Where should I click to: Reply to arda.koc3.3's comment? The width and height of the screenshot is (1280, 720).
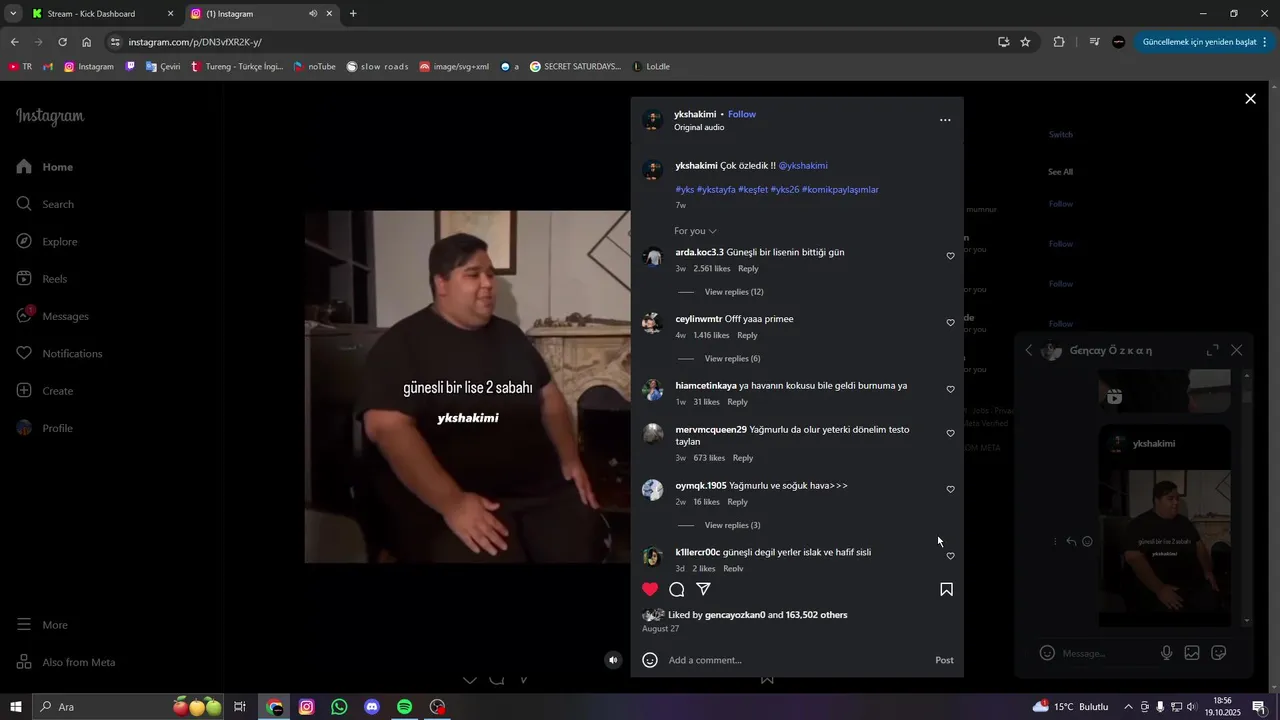point(748,269)
